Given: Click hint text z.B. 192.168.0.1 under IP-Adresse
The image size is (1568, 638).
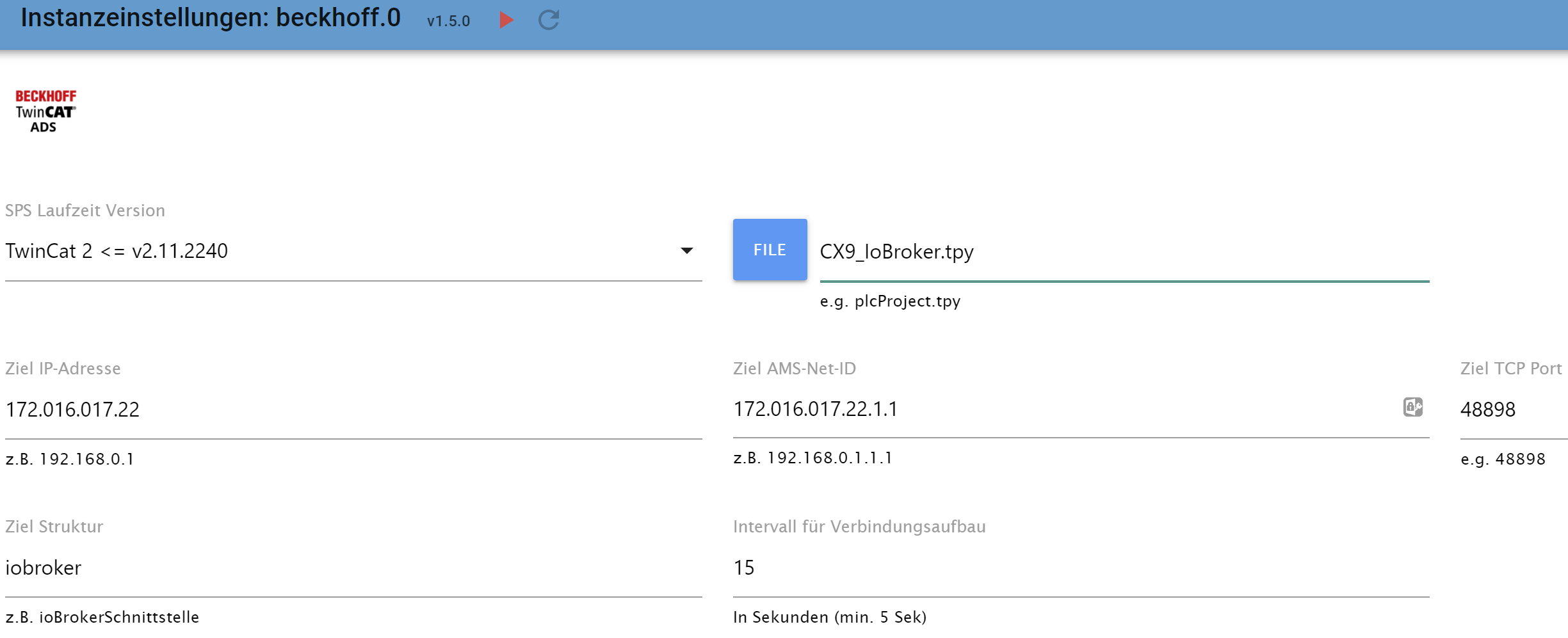Looking at the screenshot, I should click(70, 459).
